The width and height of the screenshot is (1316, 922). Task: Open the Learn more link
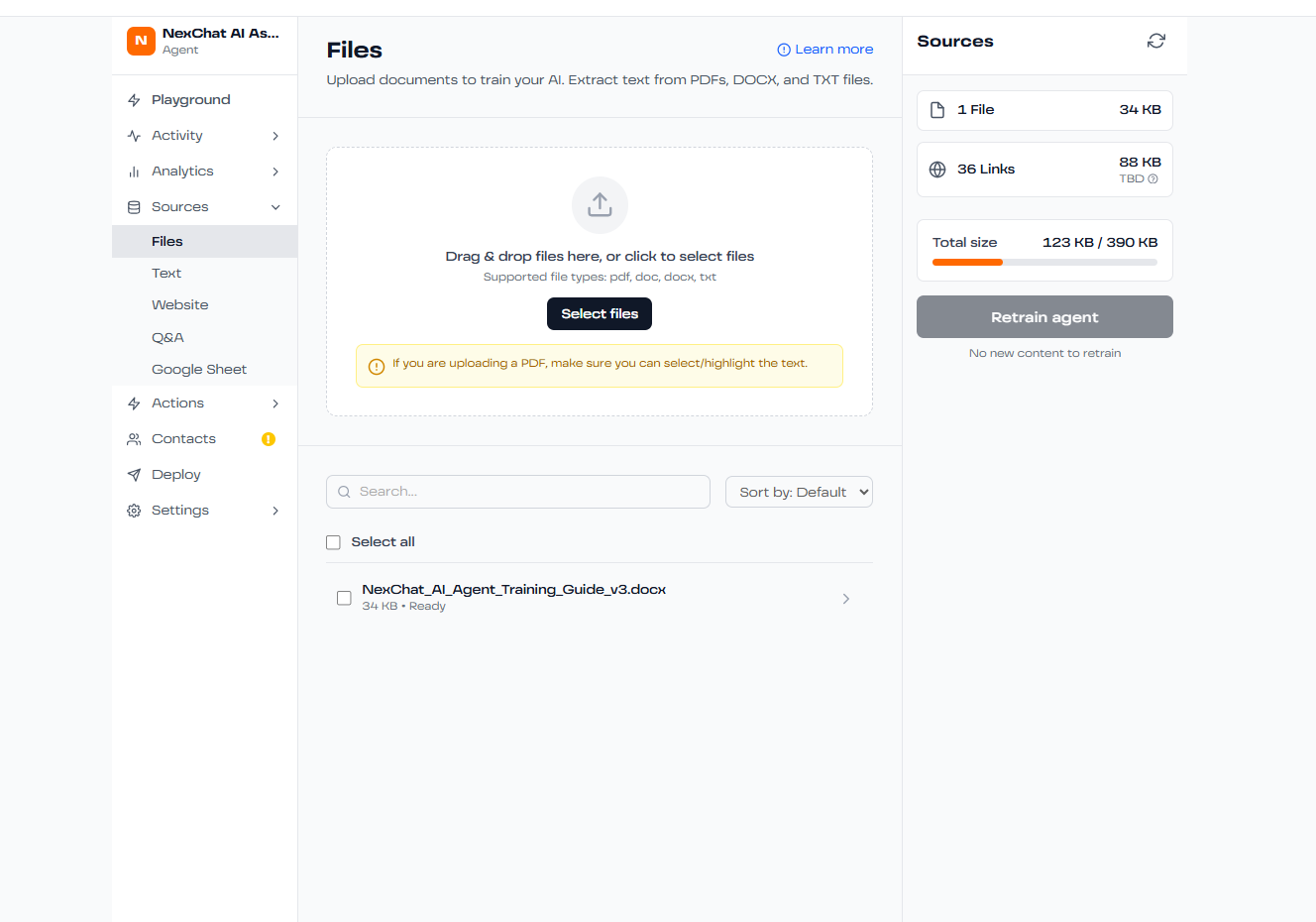point(825,50)
